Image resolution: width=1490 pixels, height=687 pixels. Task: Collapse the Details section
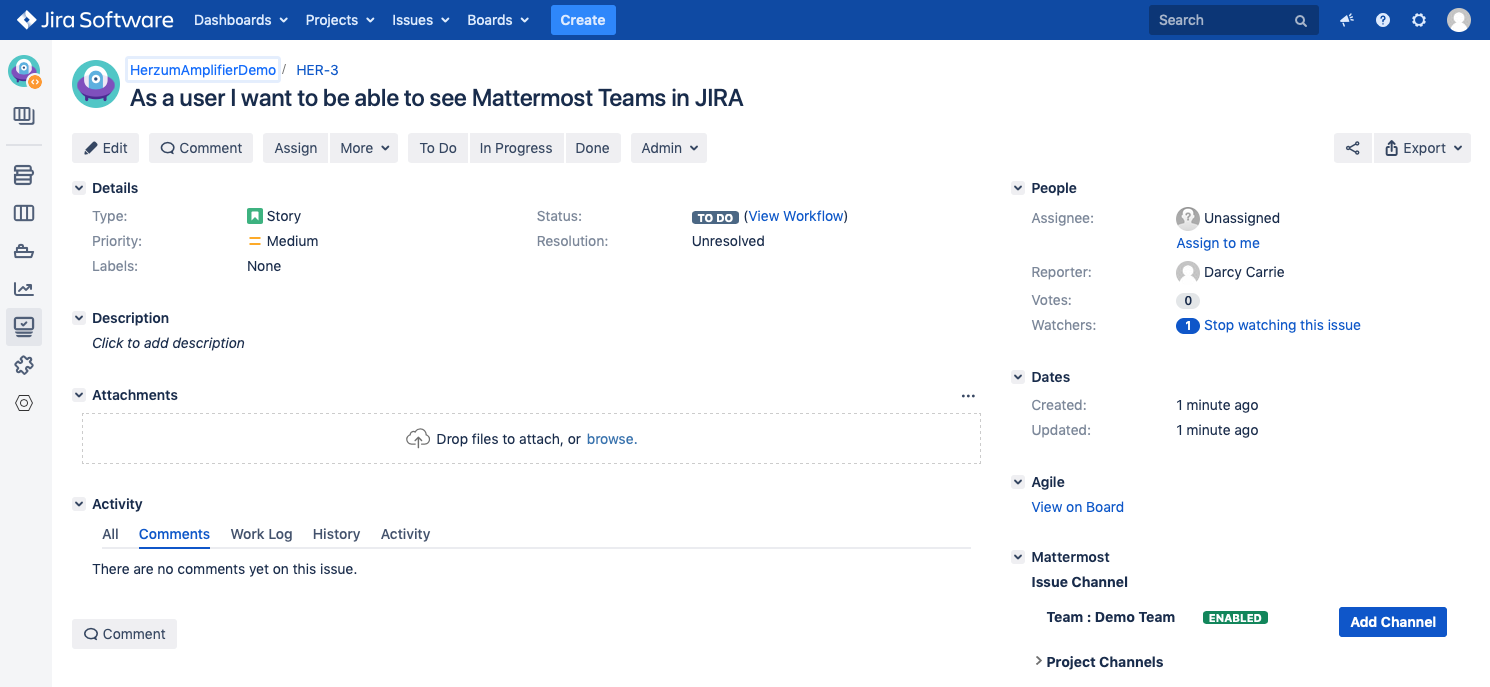[79, 188]
